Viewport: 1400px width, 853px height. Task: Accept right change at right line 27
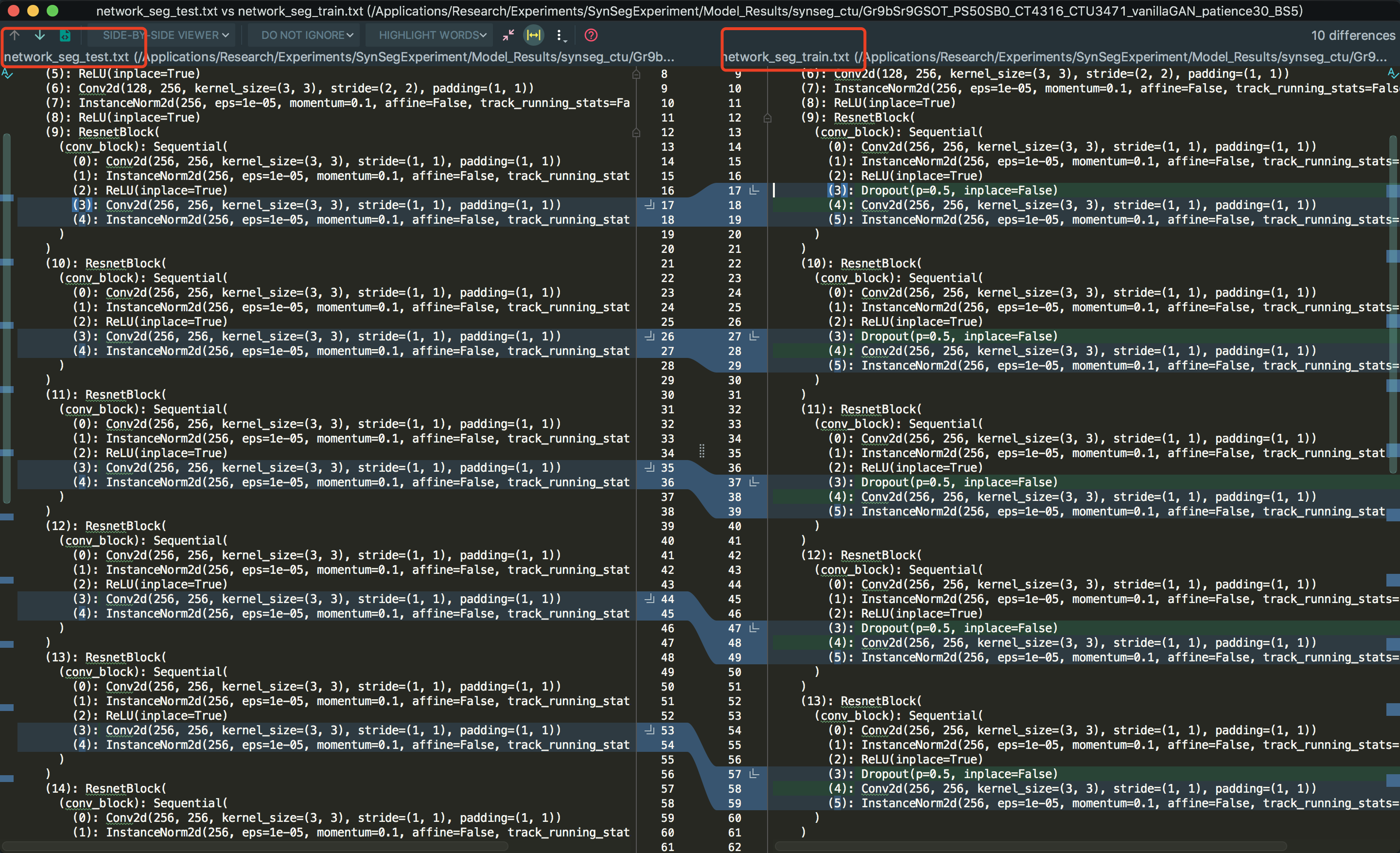click(x=754, y=336)
